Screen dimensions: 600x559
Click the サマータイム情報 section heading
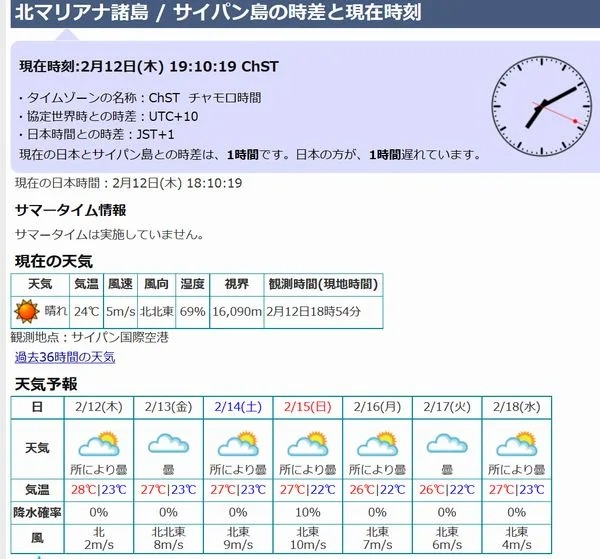tap(71, 210)
